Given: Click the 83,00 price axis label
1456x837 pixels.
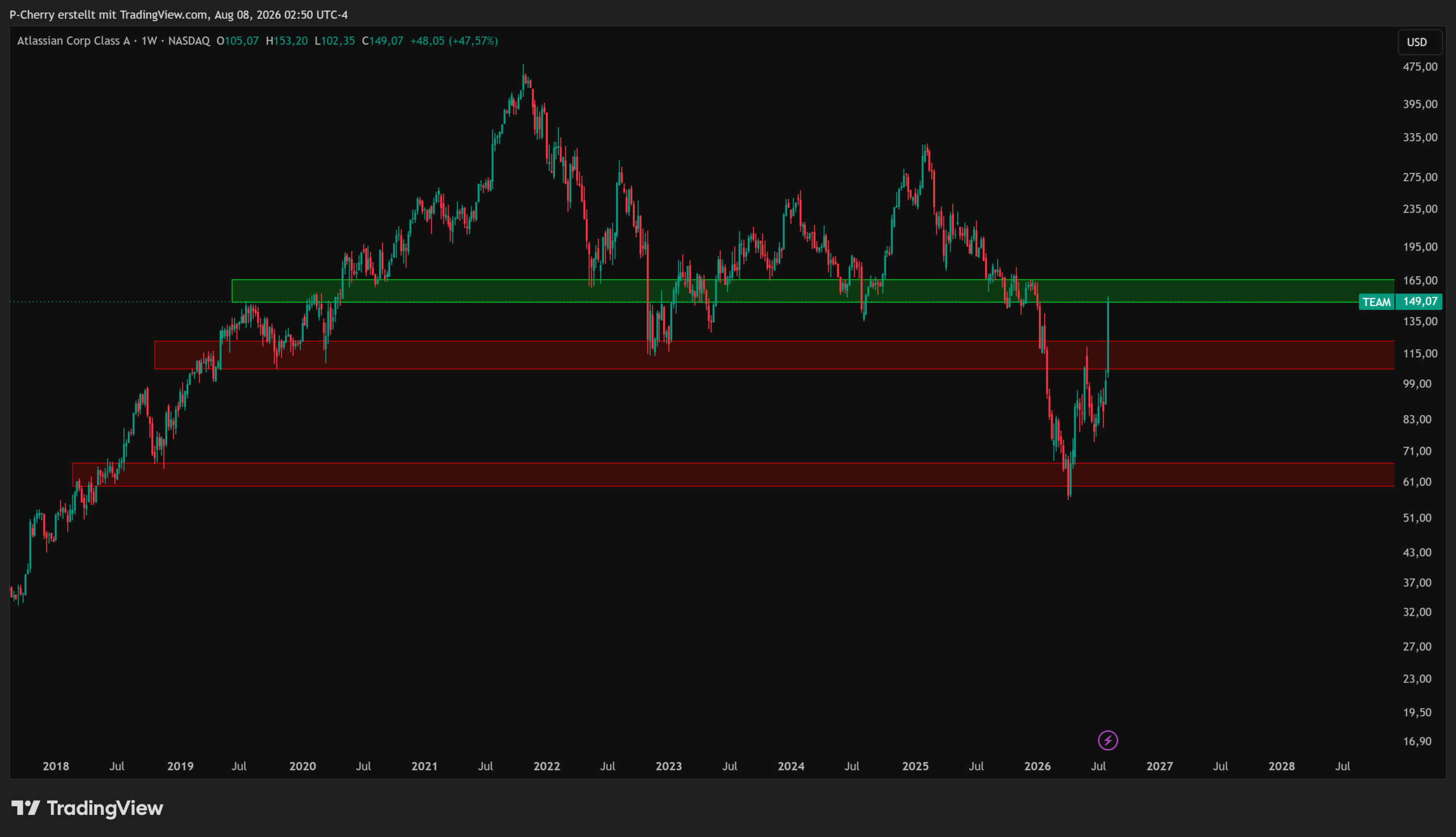Looking at the screenshot, I should click(x=1417, y=419).
